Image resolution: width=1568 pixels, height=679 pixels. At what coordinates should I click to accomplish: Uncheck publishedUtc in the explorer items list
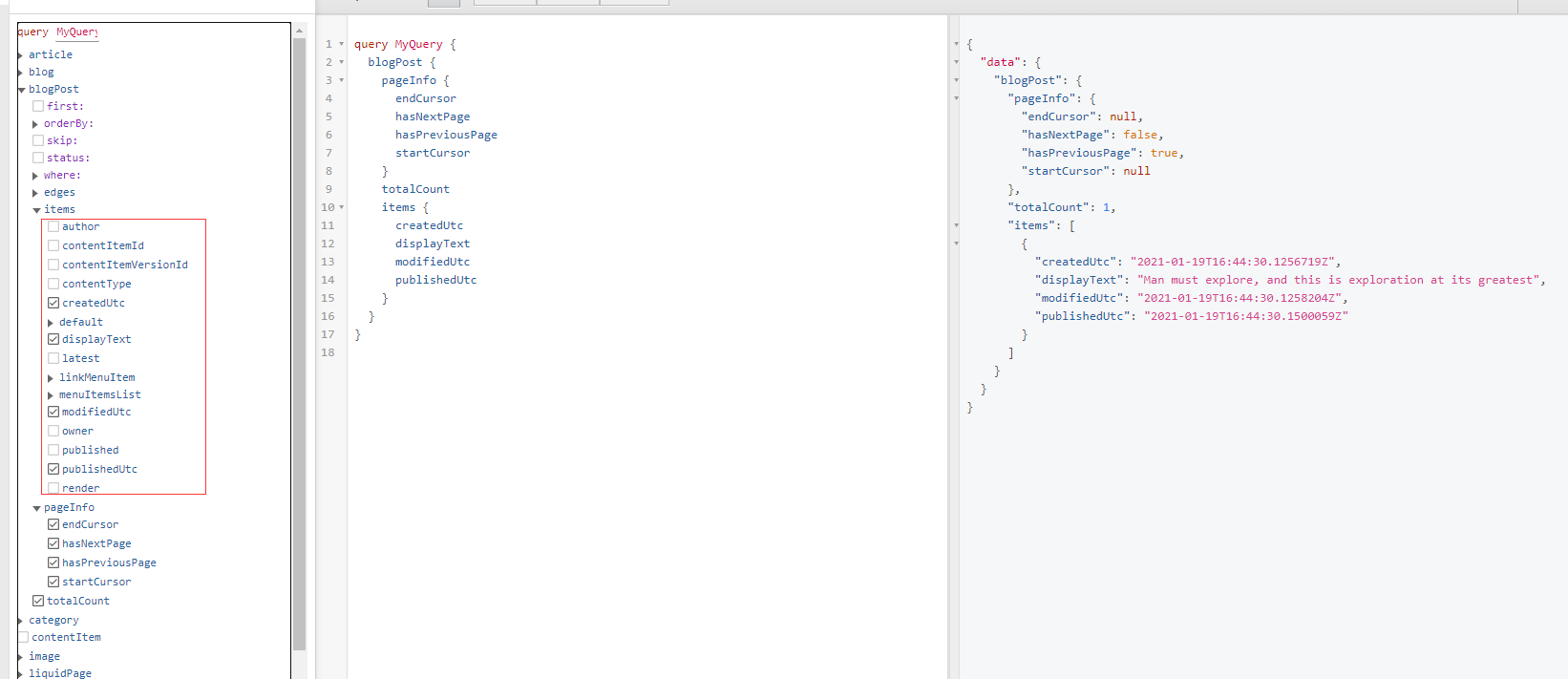tap(53, 469)
